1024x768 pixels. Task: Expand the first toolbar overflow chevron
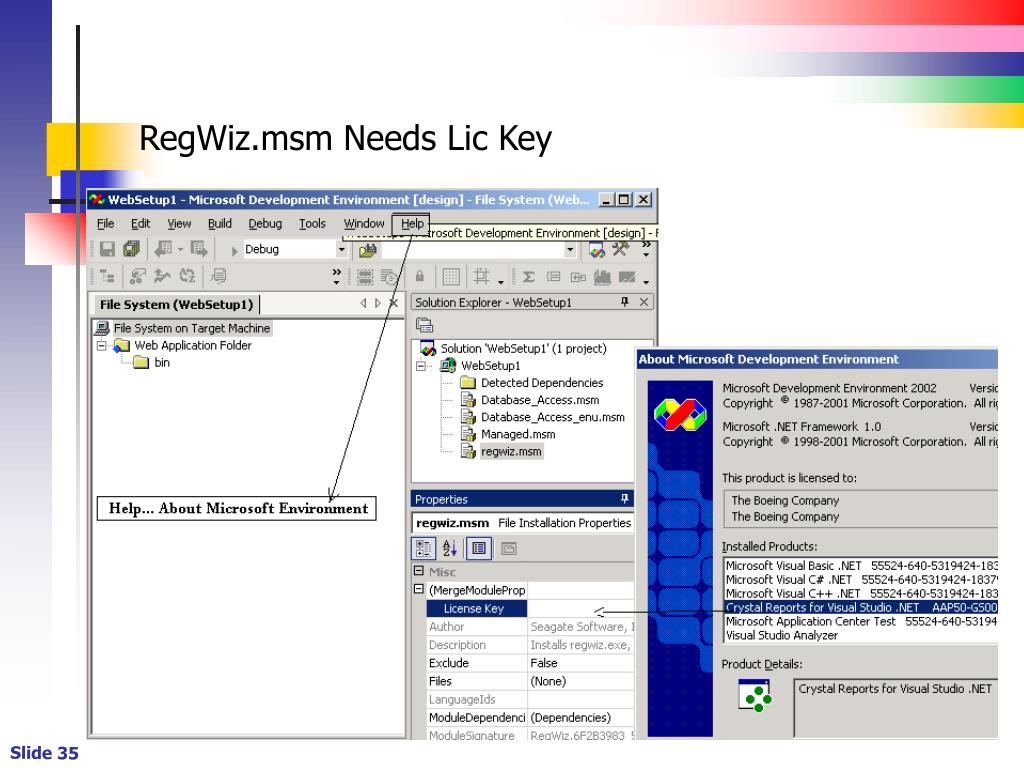[646, 248]
